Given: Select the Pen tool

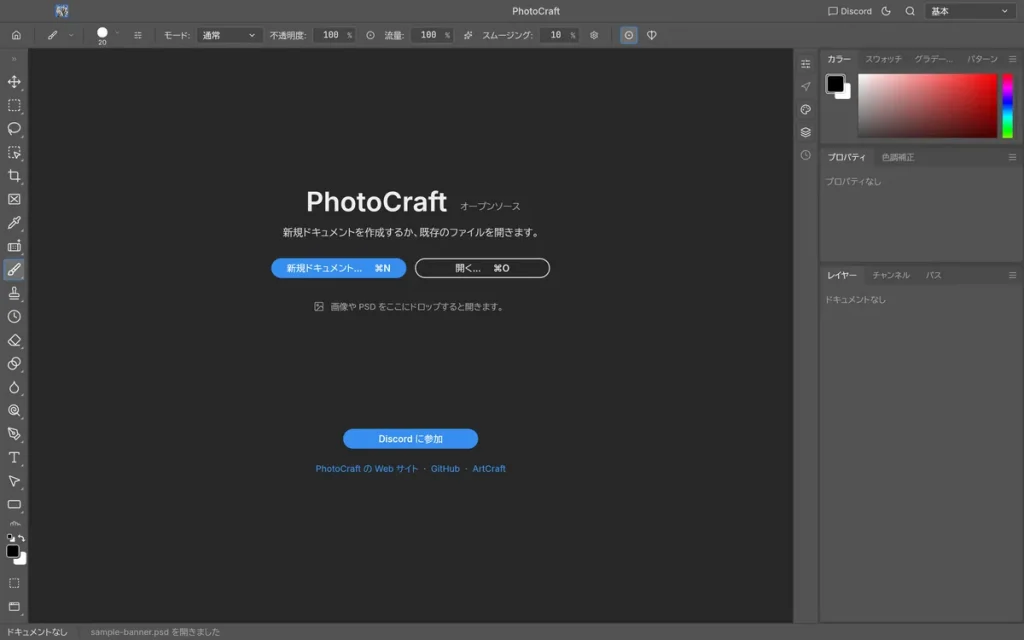Looking at the screenshot, I should tap(14, 434).
